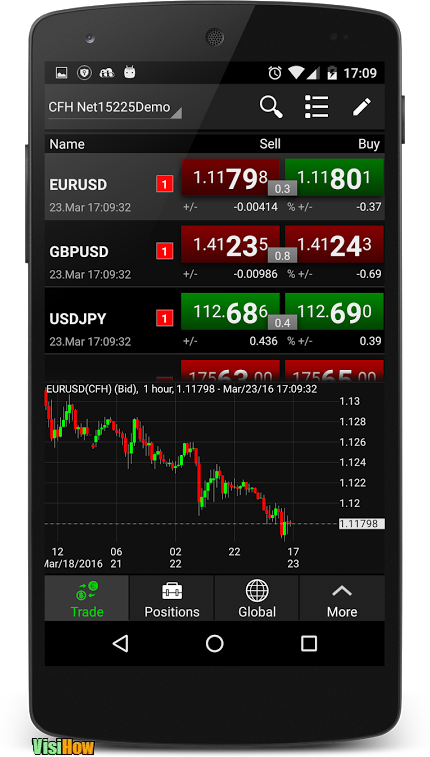
Task: Tap the status bar clock 17:09
Action: tap(360, 73)
